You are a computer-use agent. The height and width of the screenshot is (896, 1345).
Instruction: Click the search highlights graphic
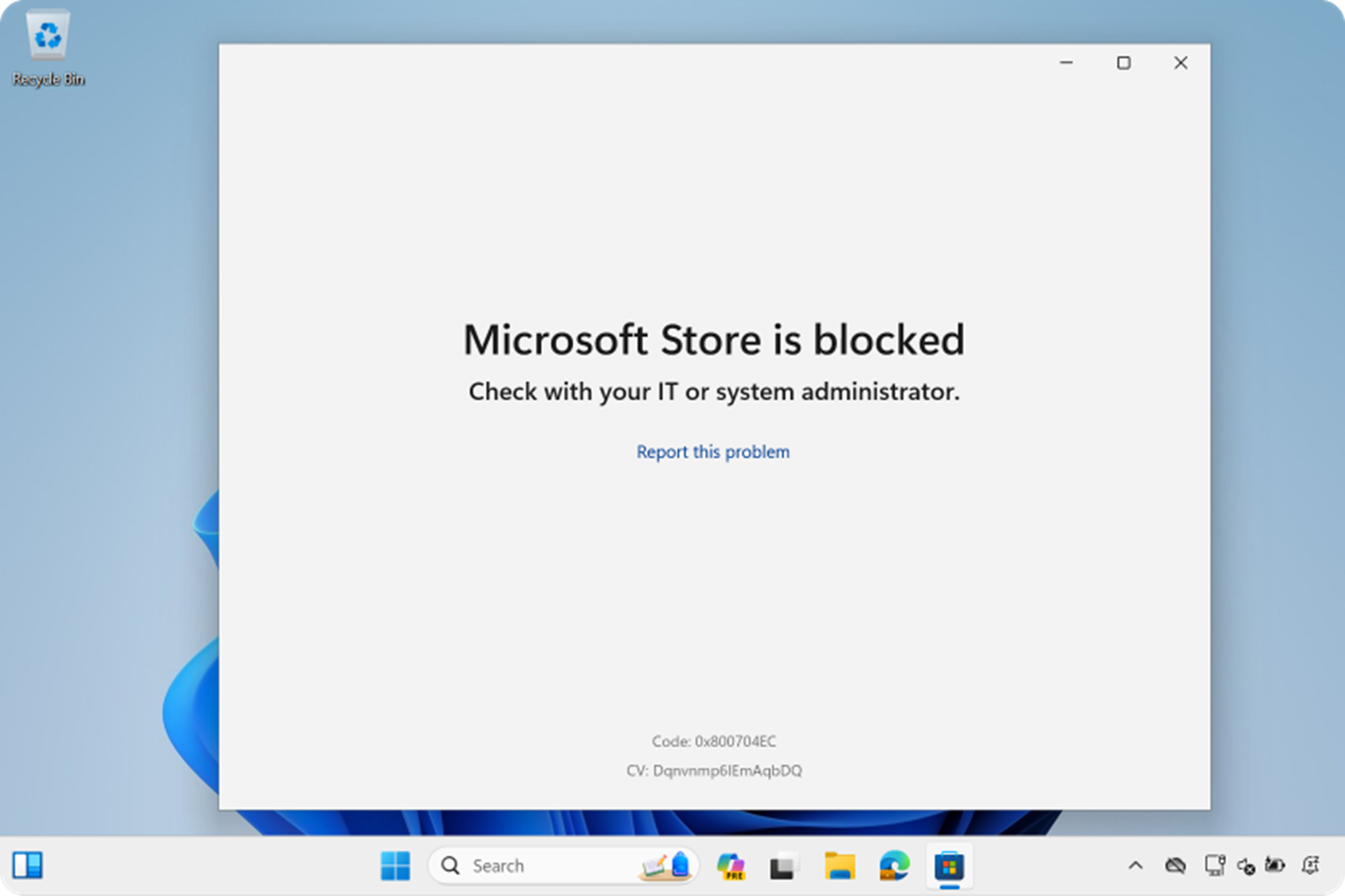[665, 866]
